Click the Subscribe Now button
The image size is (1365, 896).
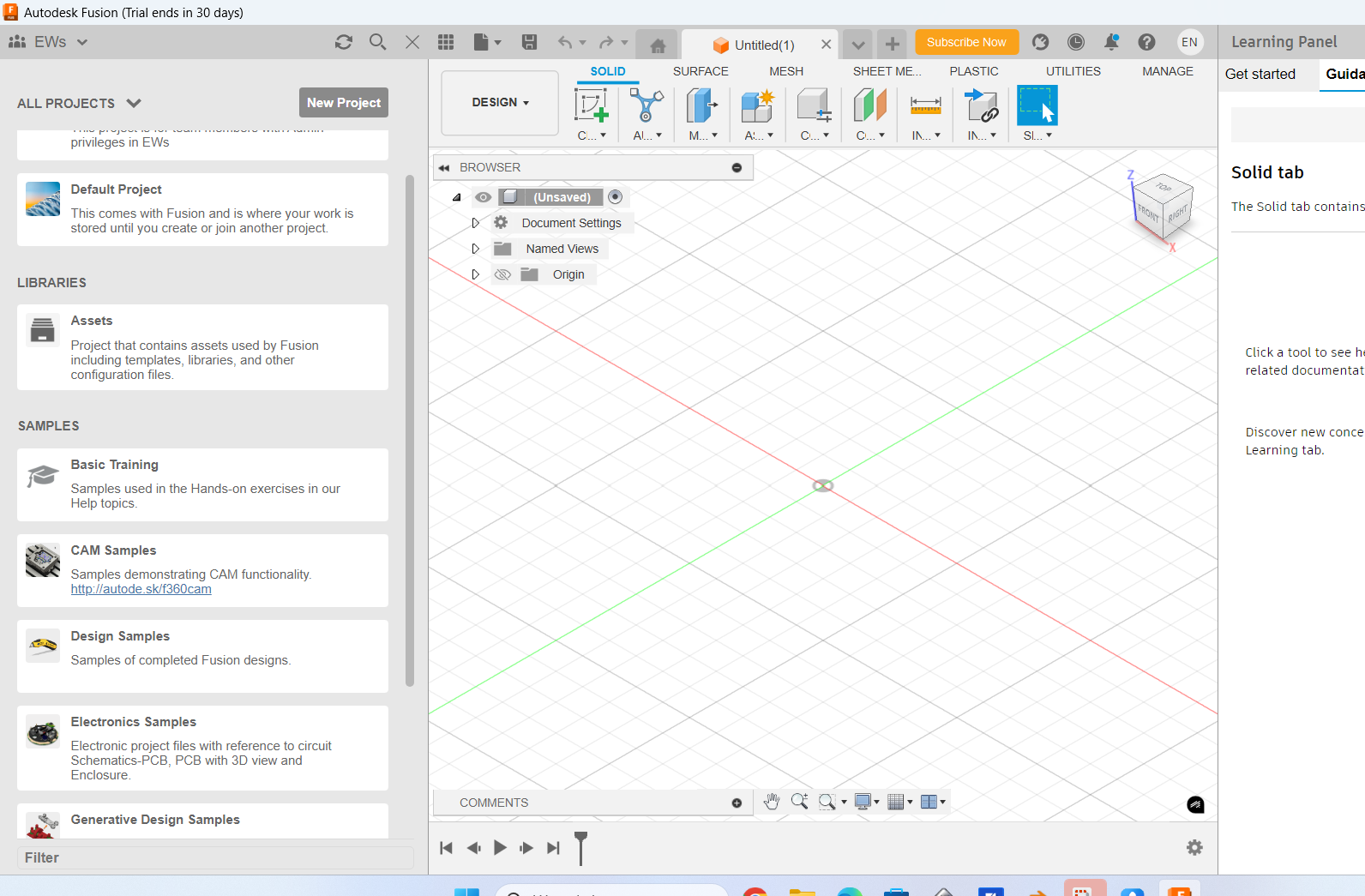[966, 42]
